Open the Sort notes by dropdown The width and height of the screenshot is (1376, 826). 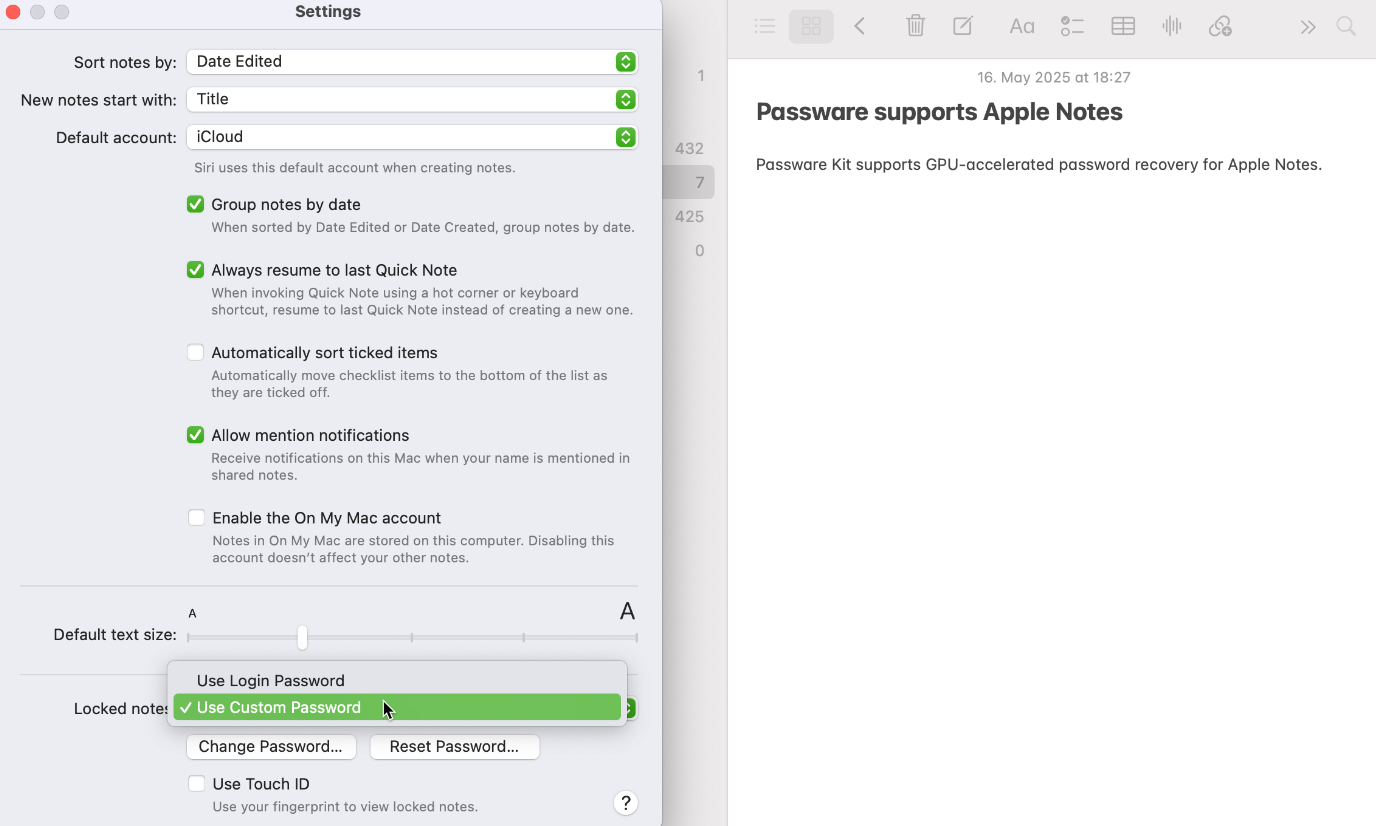click(x=412, y=62)
